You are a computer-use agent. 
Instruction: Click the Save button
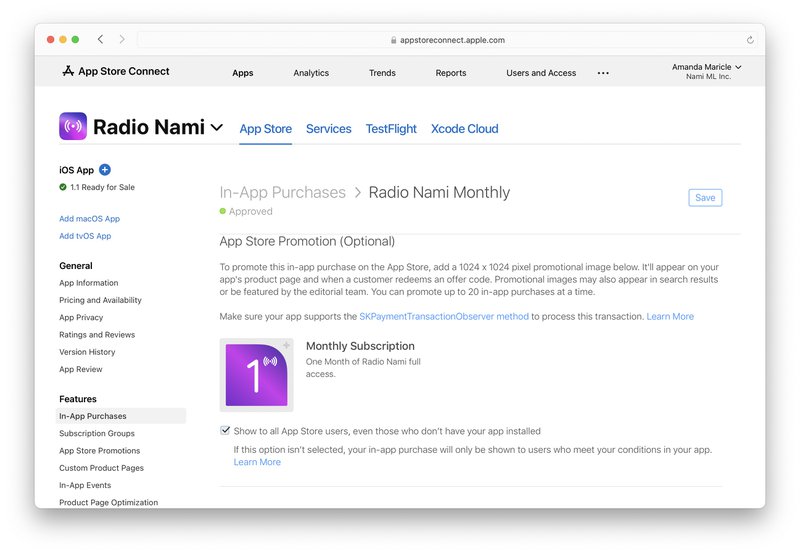(x=705, y=197)
